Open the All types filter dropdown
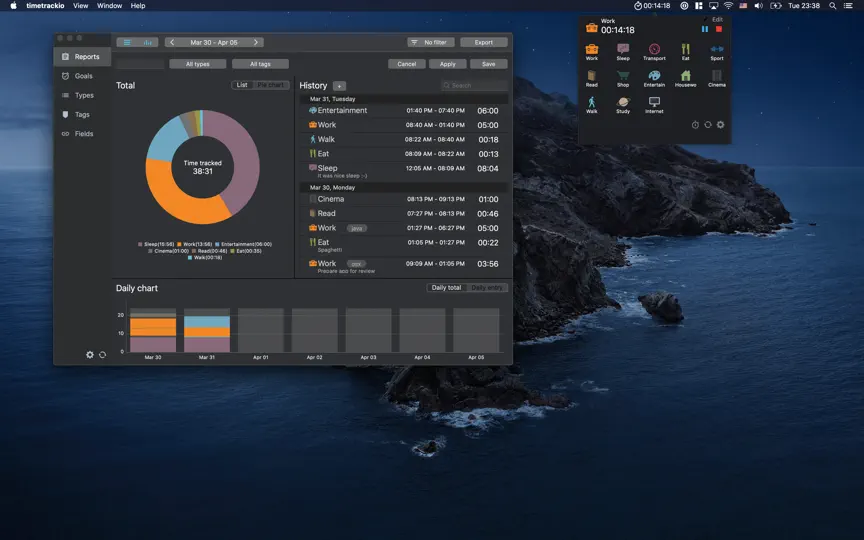Viewport: 864px width, 540px height. pos(197,64)
